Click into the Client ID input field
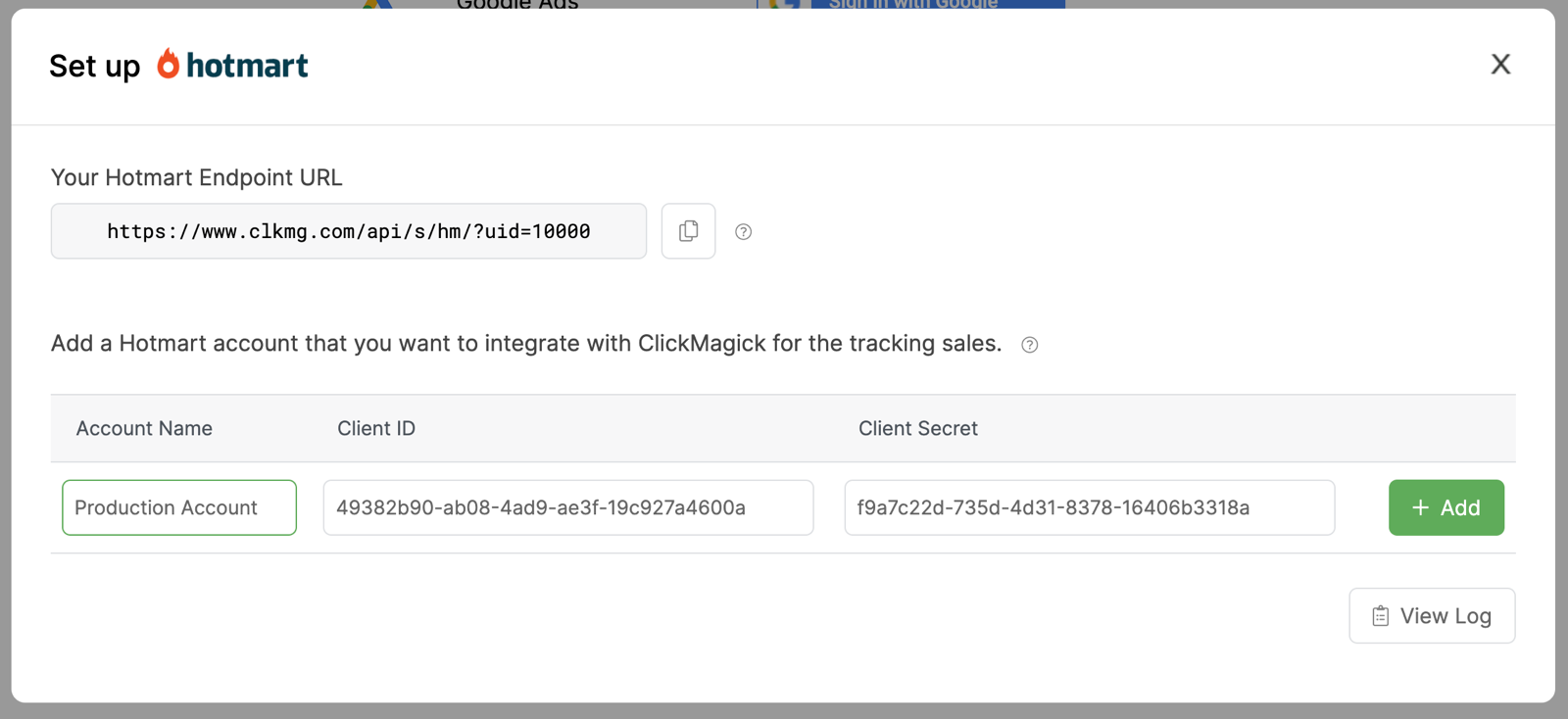The image size is (1568, 719). point(568,507)
